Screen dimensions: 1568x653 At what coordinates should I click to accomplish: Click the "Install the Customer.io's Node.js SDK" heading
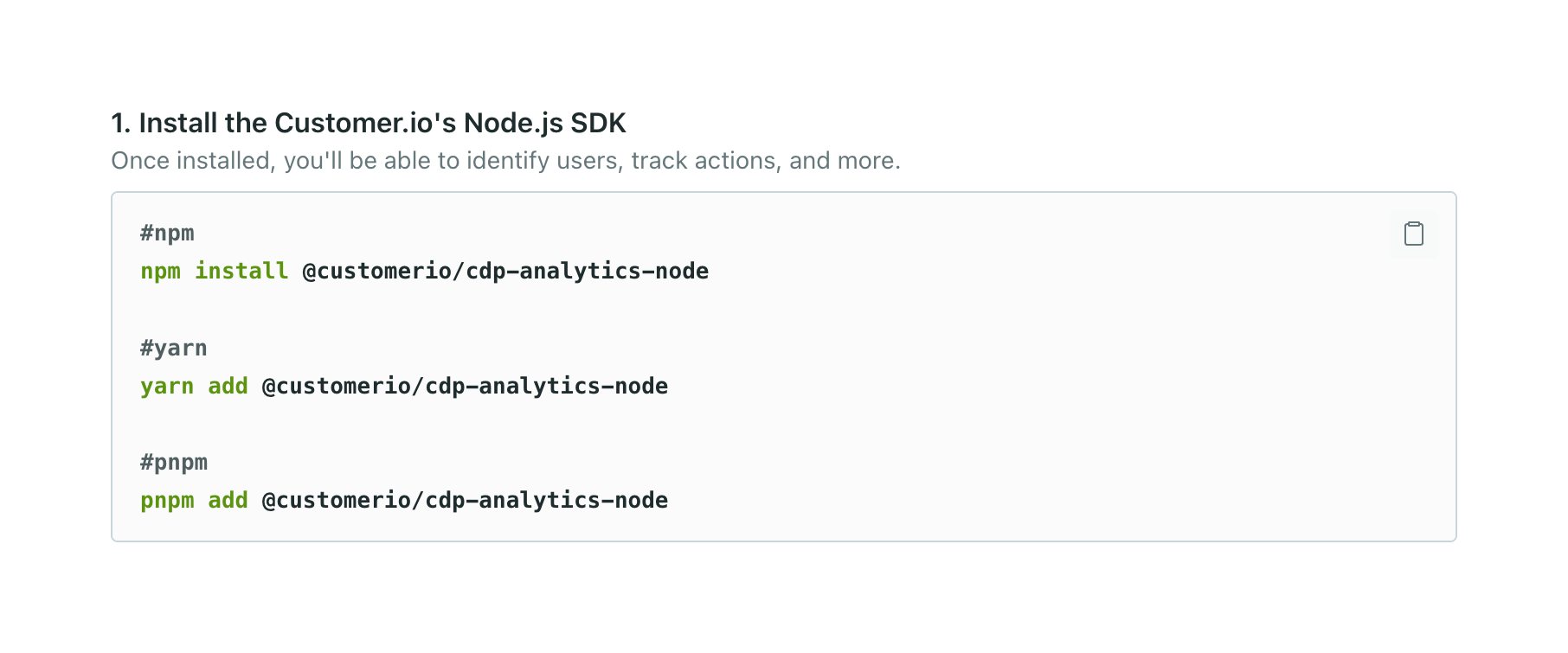368,123
